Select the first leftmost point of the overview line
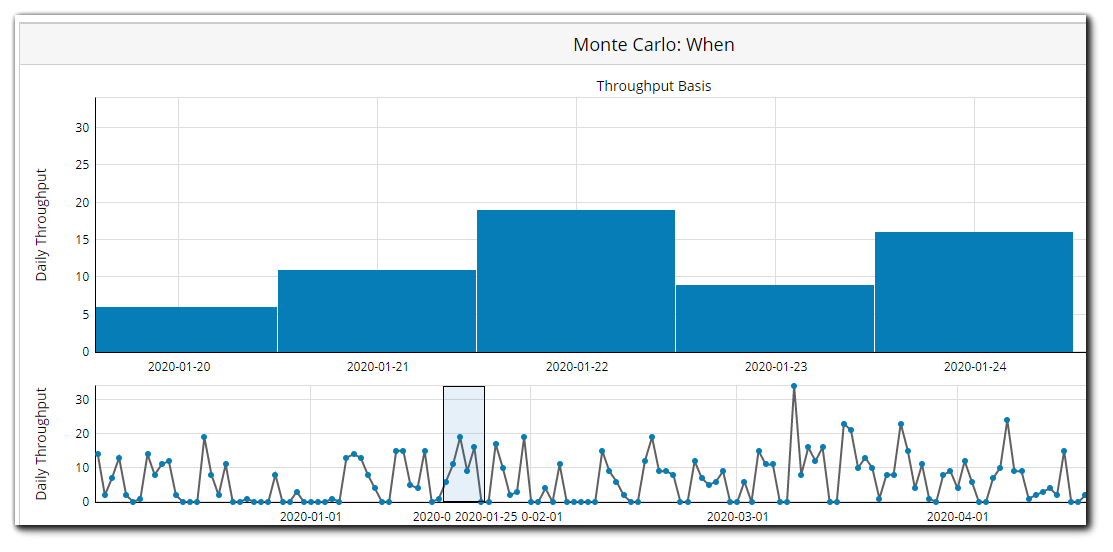1113x552 pixels. tap(98, 454)
